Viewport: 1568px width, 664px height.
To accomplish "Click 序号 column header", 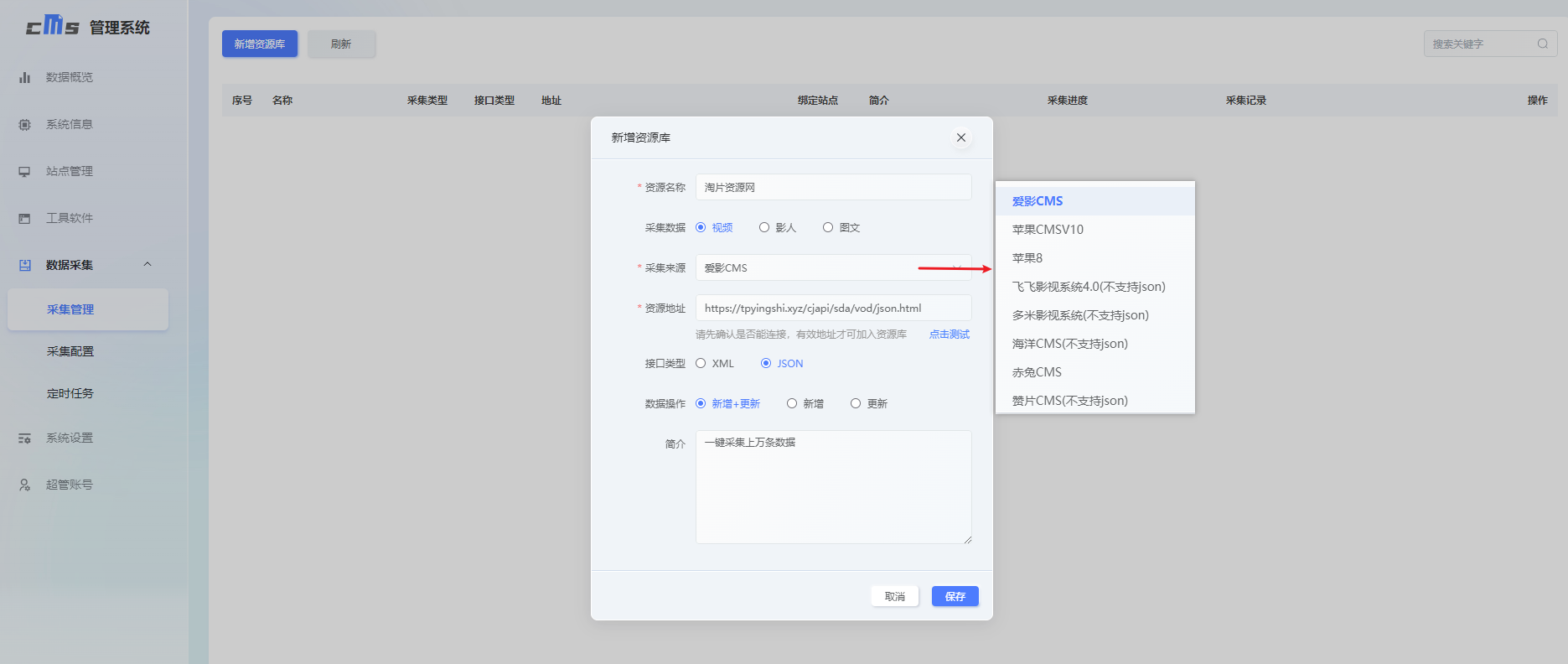I will pyautogui.click(x=242, y=101).
